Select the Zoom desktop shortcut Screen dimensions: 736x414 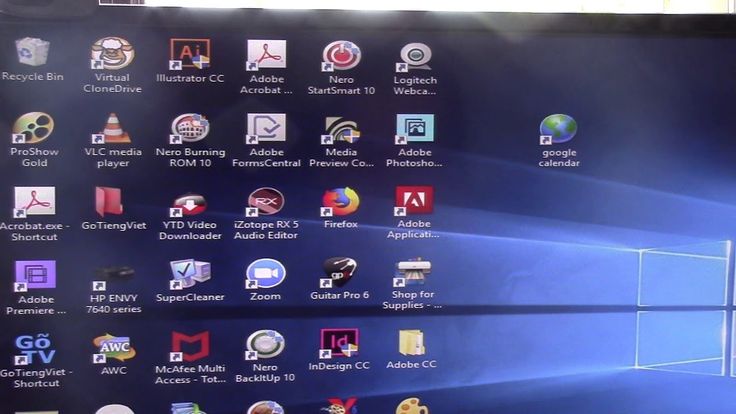click(265, 274)
